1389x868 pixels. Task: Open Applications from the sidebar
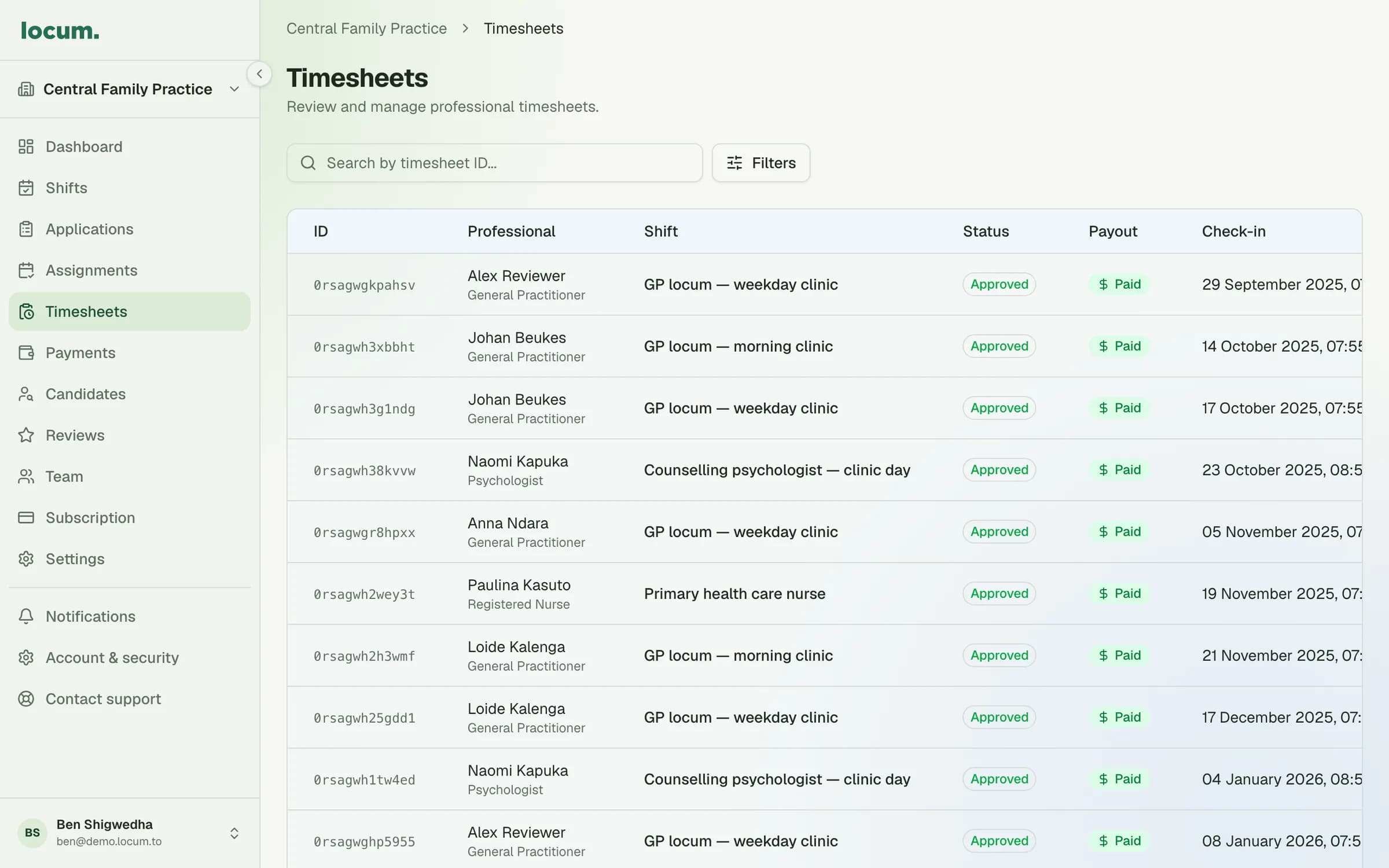pyautogui.click(x=129, y=229)
